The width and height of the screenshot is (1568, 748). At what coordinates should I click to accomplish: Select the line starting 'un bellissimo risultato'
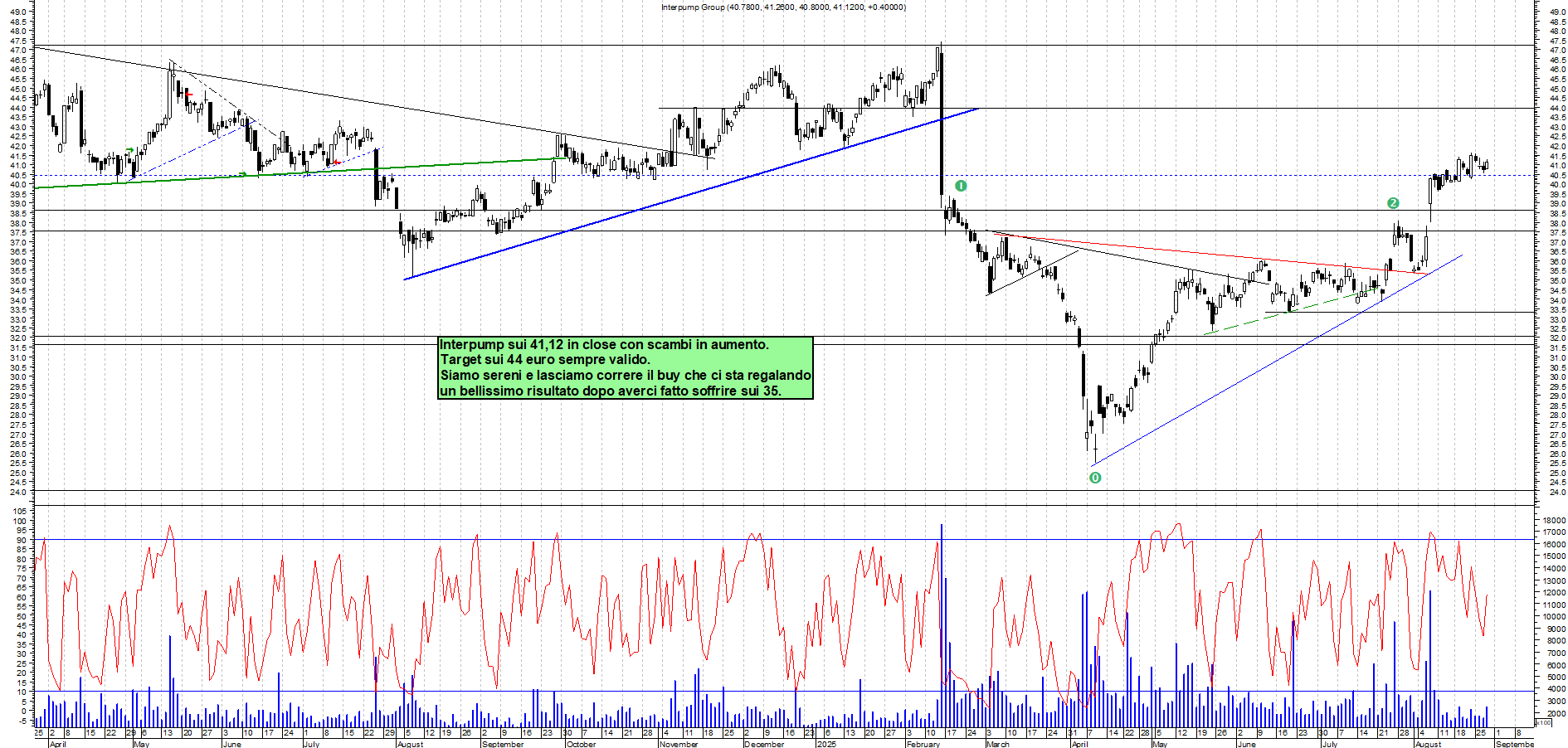611,391
